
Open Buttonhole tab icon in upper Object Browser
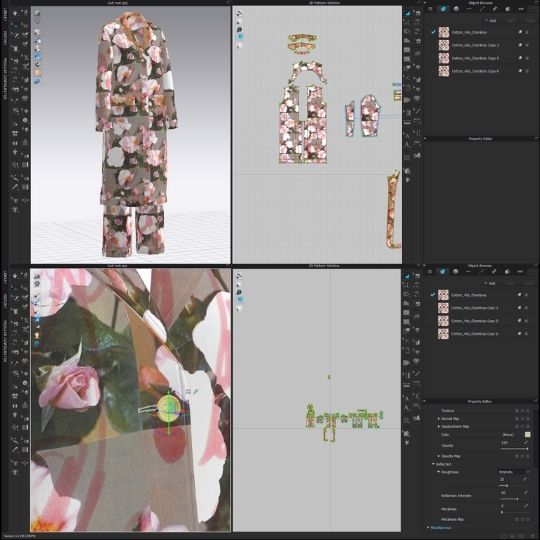coord(469,9)
